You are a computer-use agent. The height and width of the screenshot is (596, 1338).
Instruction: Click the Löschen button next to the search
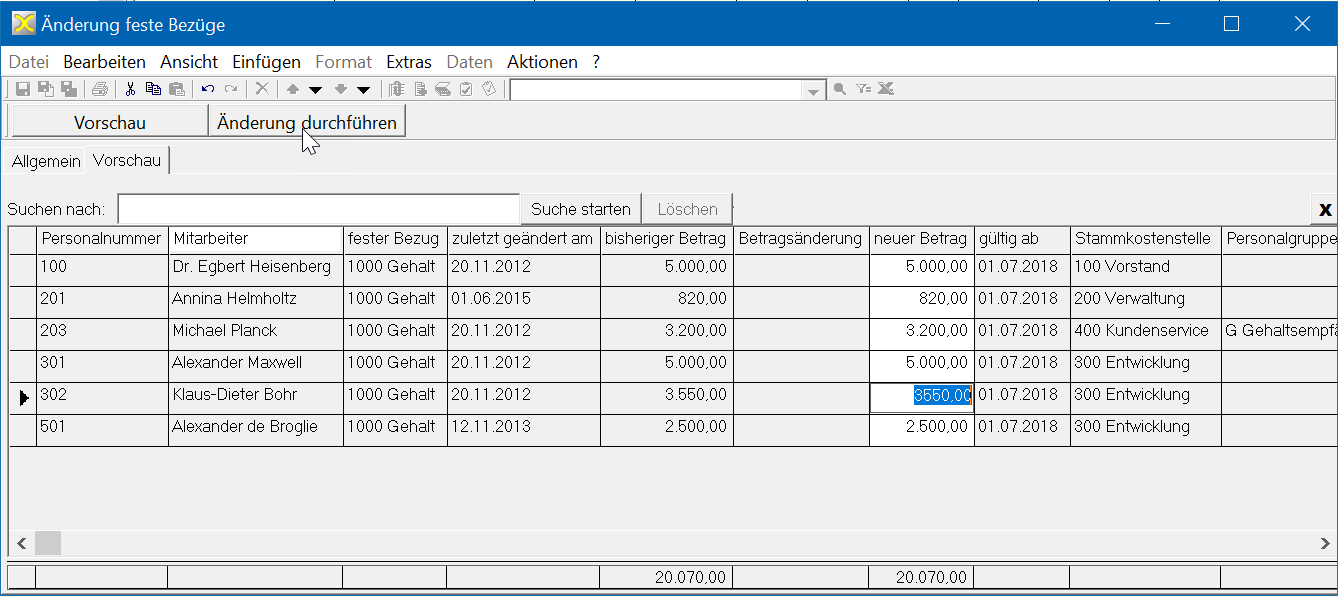[687, 209]
